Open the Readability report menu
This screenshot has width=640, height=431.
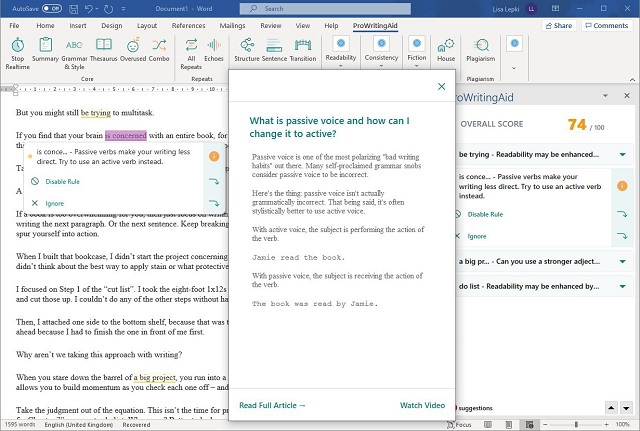click(x=341, y=52)
